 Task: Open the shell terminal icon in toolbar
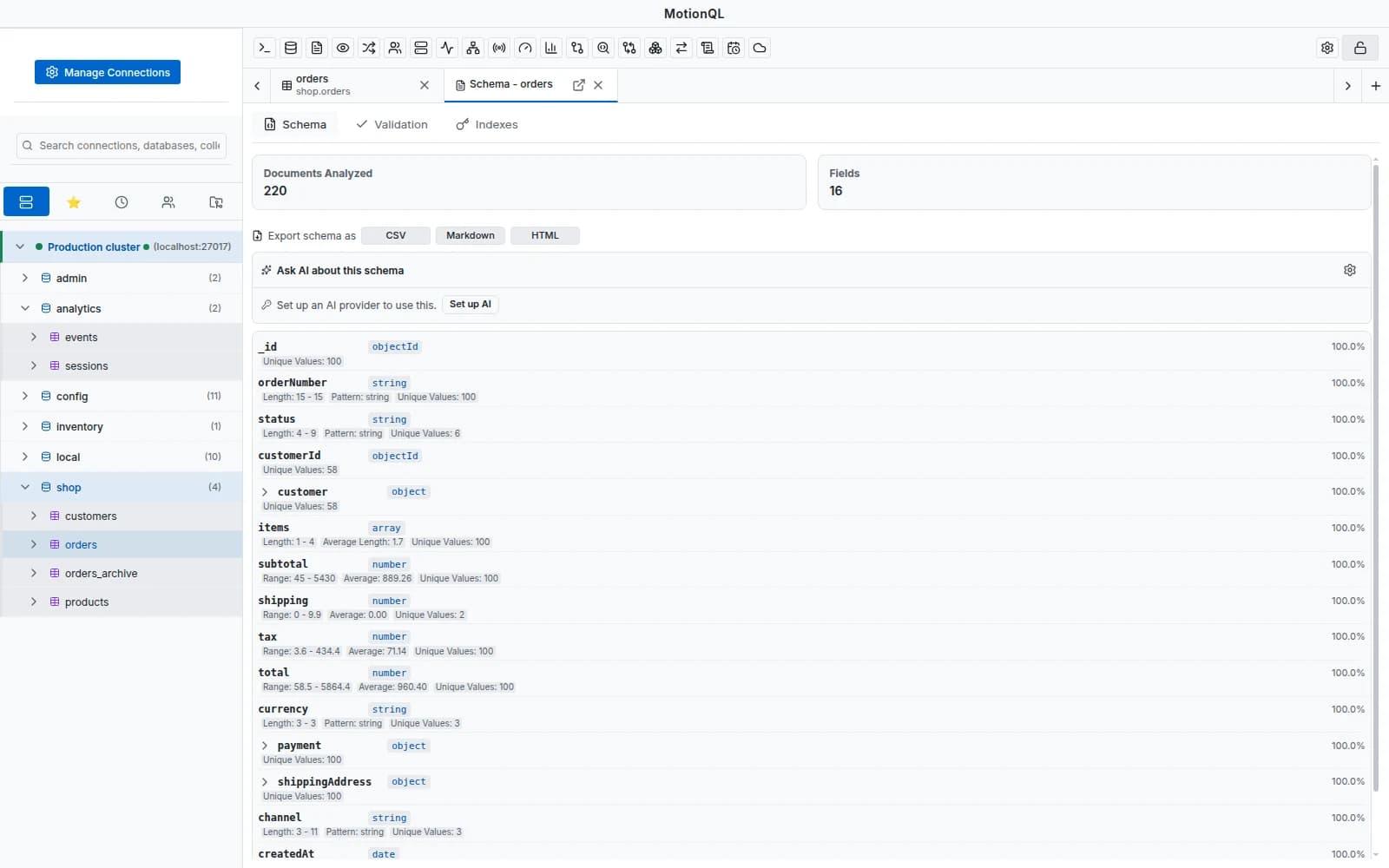pyautogui.click(x=265, y=48)
